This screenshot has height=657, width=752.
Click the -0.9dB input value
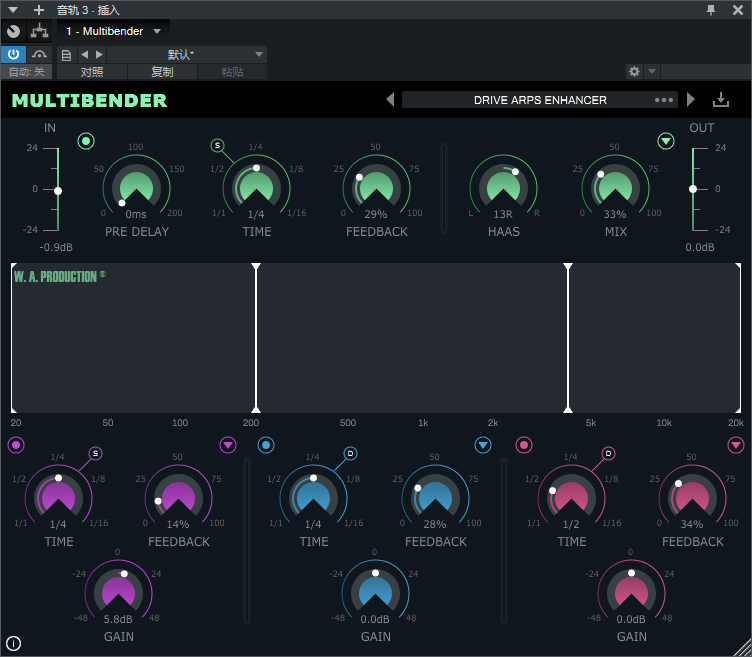pyautogui.click(x=56, y=247)
